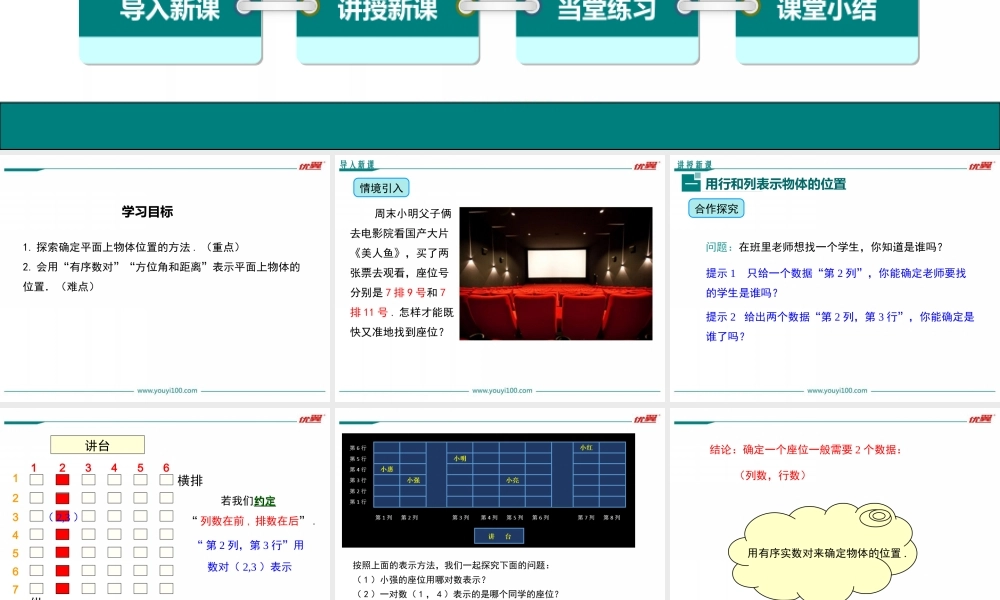Check the empty seat checkbox at column 6 row 1
The height and width of the screenshot is (600, 1000).
tap(166, 480)
